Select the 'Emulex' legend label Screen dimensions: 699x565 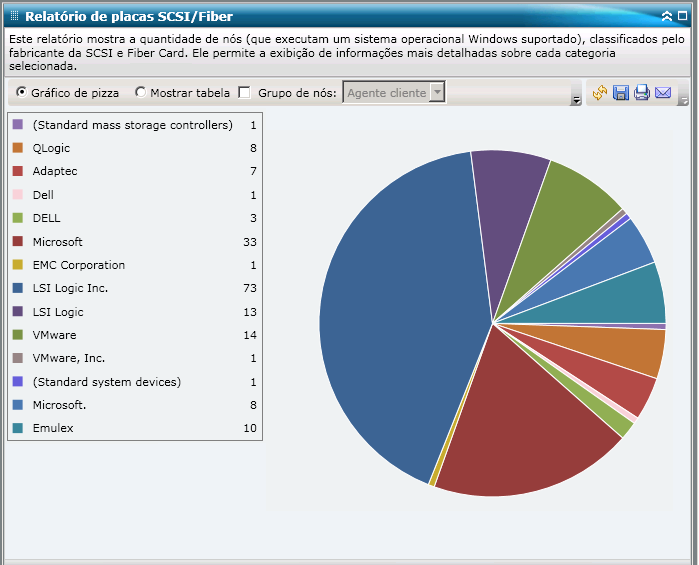(x=53, y=428)
